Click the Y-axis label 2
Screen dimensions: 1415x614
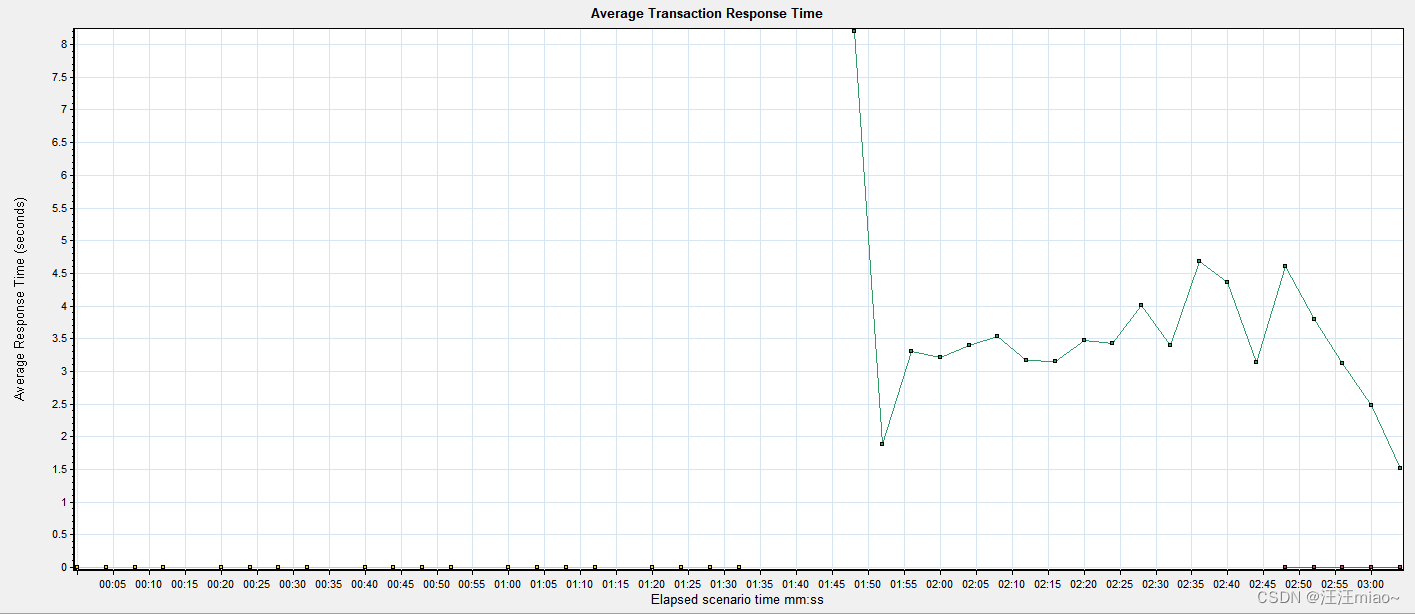click(63, 436)
